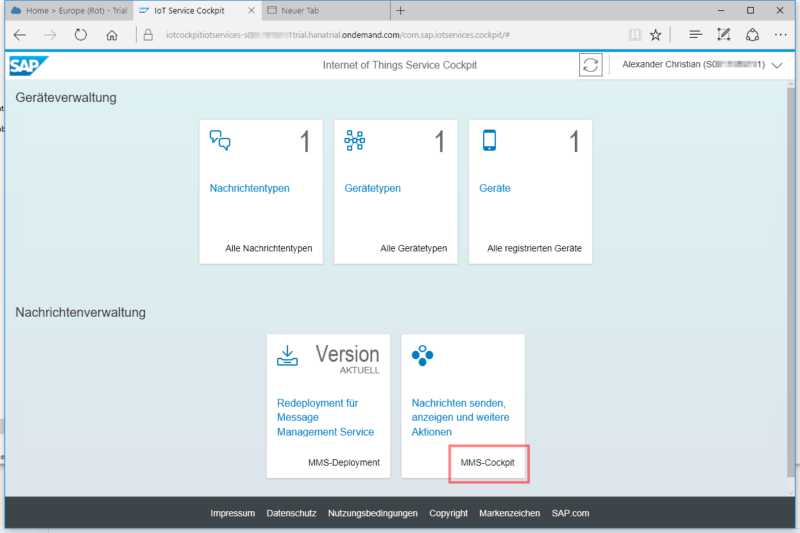This screenshot has height=533, width=800.
Task: Click the padlock icon in address bar
Action: pyautogui.click(x=148, y=35)
